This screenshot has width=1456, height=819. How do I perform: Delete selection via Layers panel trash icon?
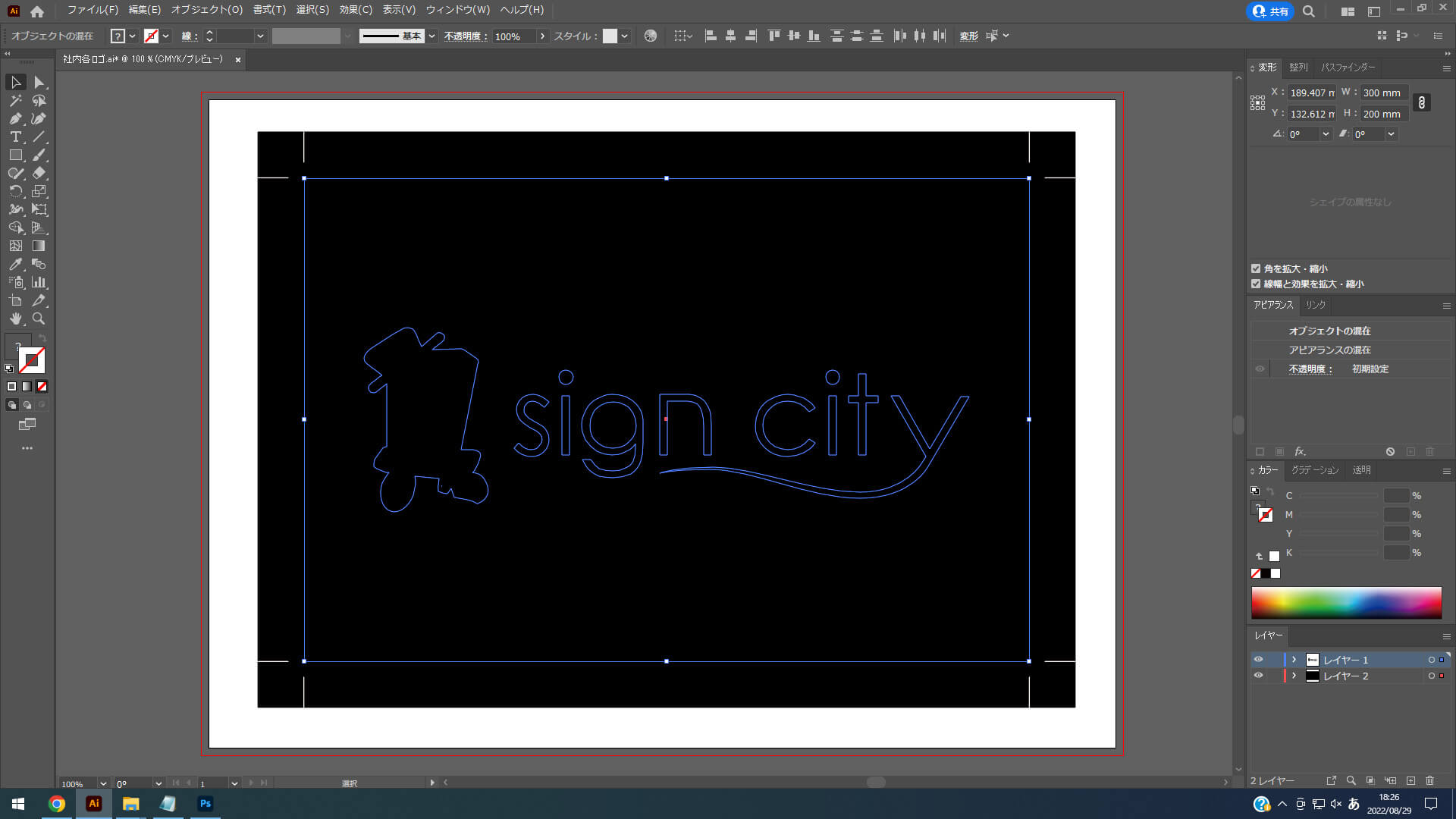(x=1430, y=780)
